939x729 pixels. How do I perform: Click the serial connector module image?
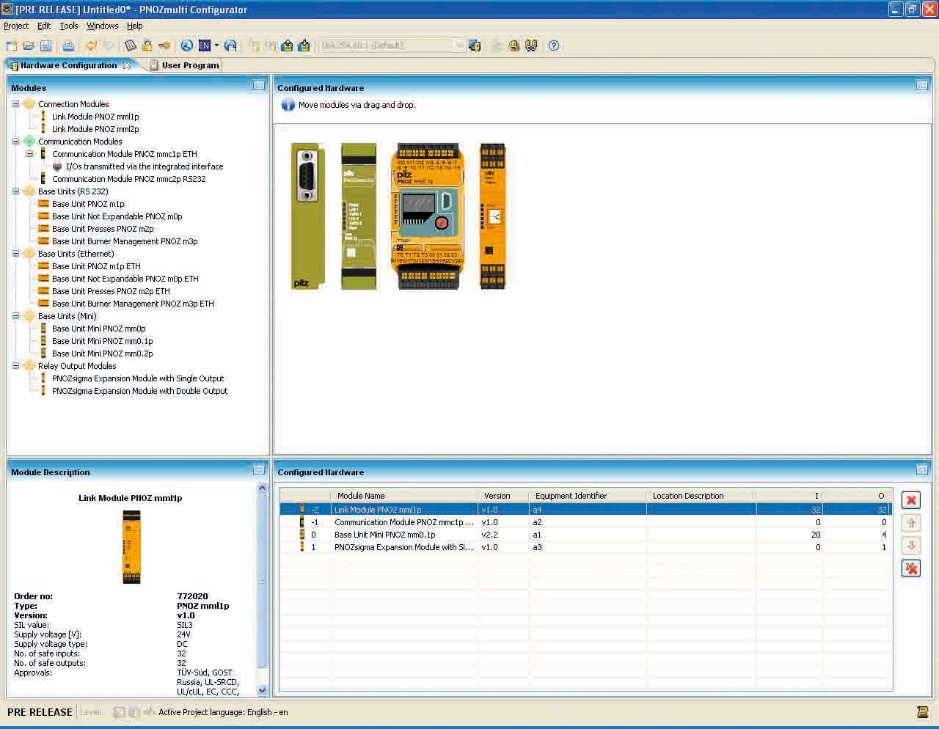coord(308,216)
